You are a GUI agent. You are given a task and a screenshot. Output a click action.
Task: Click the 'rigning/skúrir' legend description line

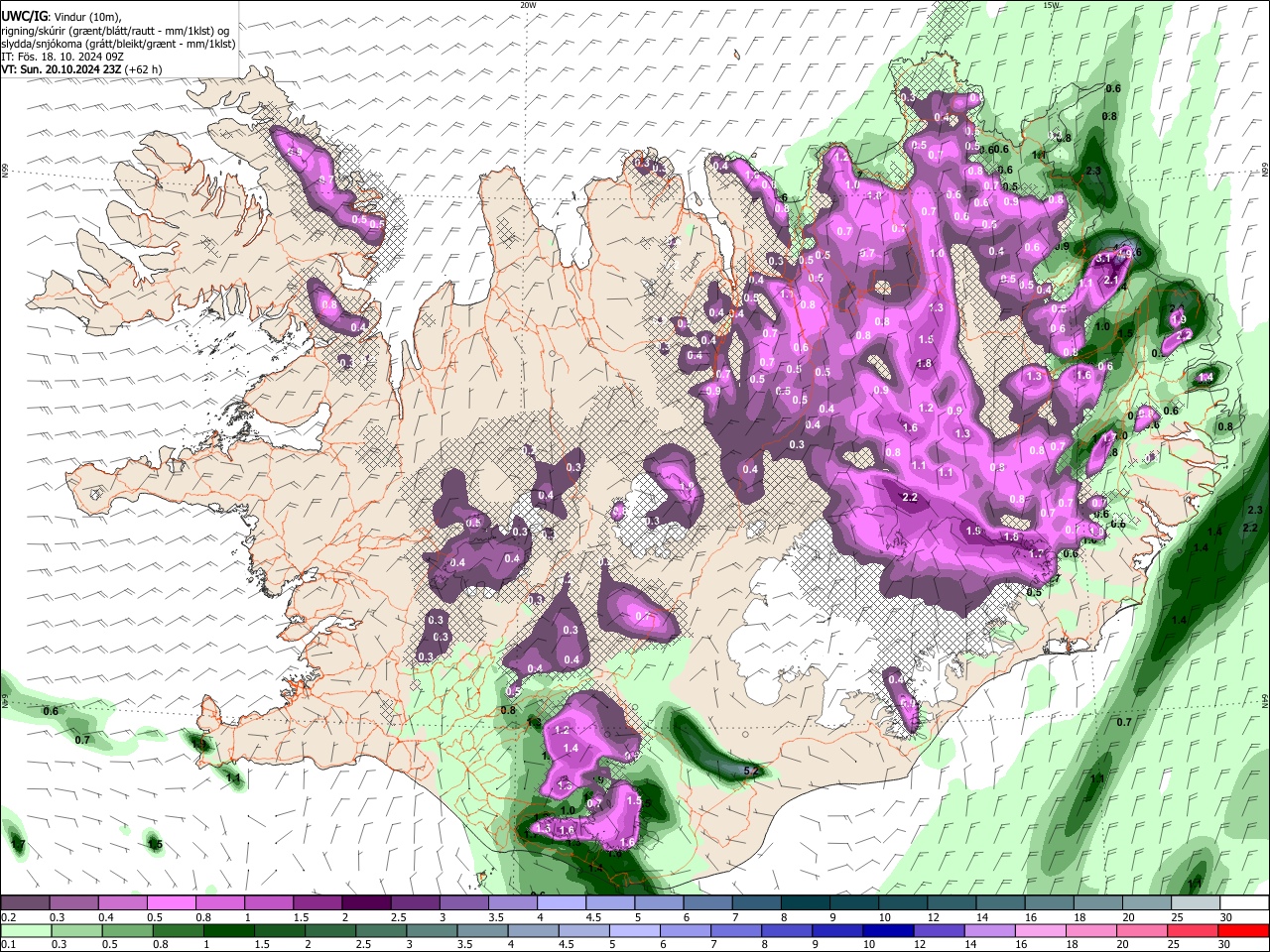tap(114, 30)
